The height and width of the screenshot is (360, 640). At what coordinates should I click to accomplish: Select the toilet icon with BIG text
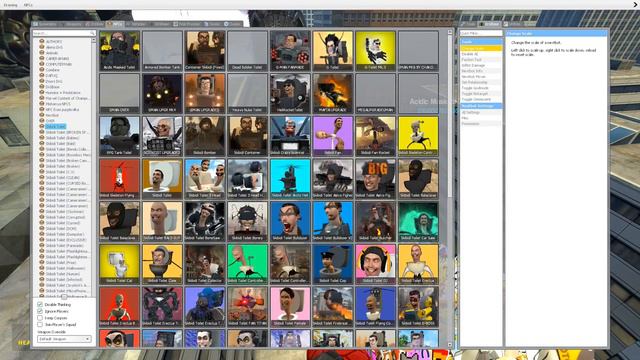coord(375,179)
